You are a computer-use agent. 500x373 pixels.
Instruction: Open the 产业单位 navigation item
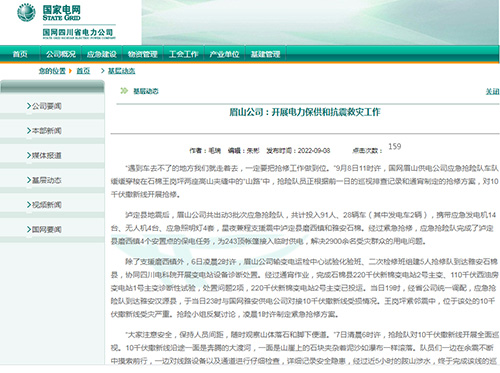point(224,54)
